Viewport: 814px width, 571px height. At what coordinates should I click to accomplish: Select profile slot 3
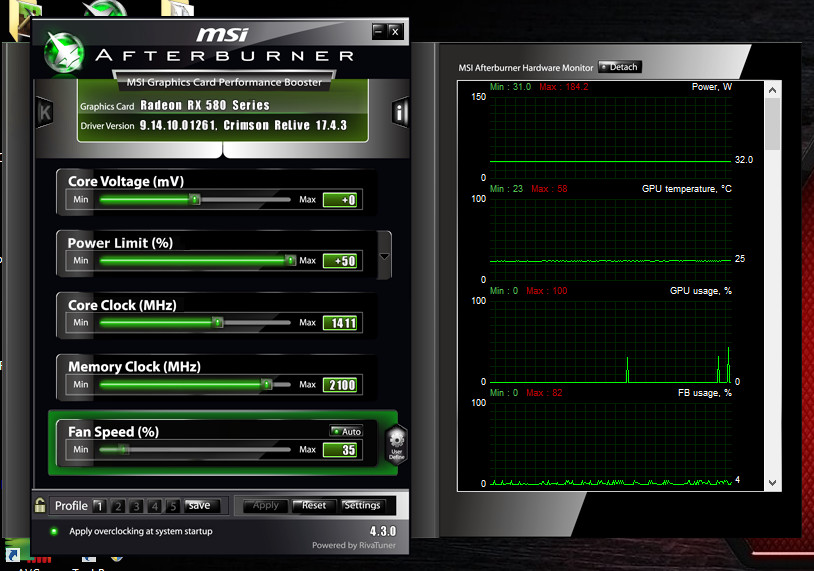[x=136, y=506]
